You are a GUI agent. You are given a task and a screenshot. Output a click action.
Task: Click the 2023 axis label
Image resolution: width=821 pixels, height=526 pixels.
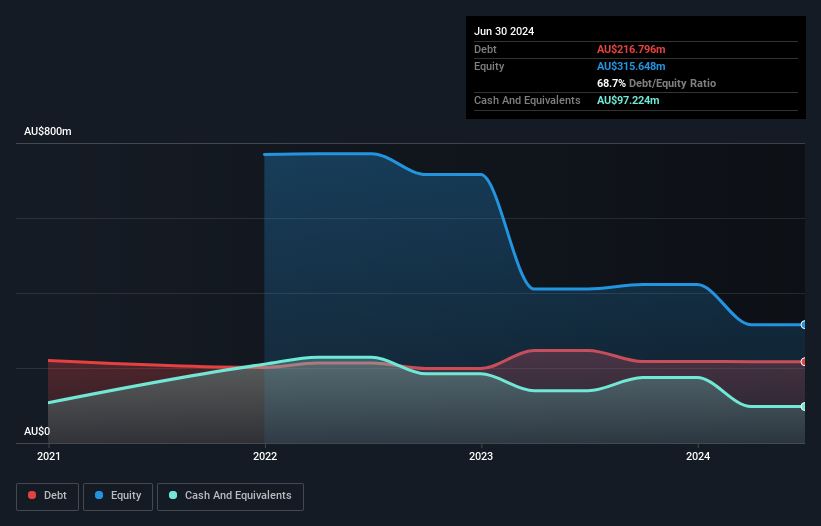(481, 456)
